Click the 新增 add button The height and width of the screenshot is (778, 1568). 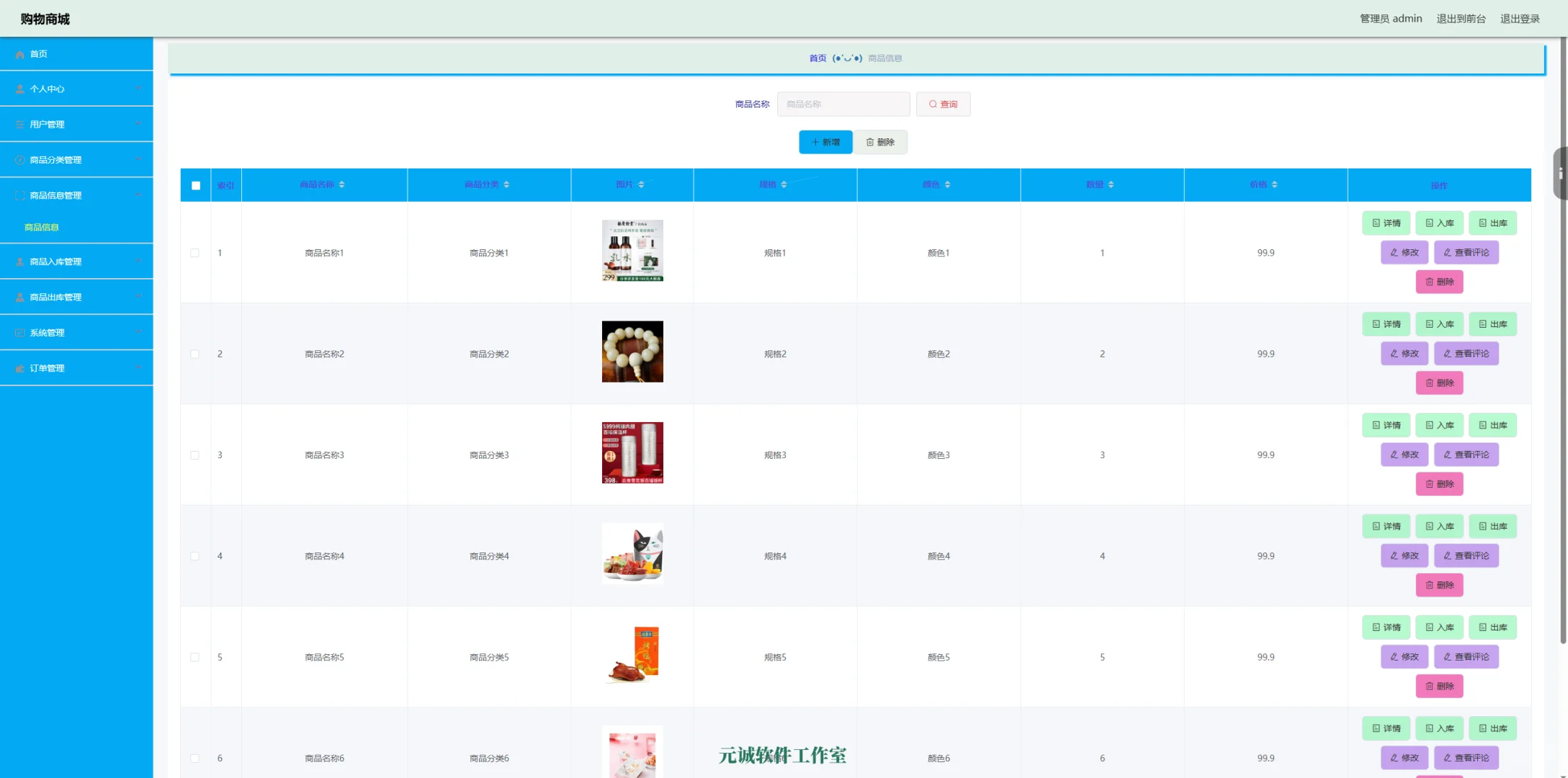click(825, 143)
